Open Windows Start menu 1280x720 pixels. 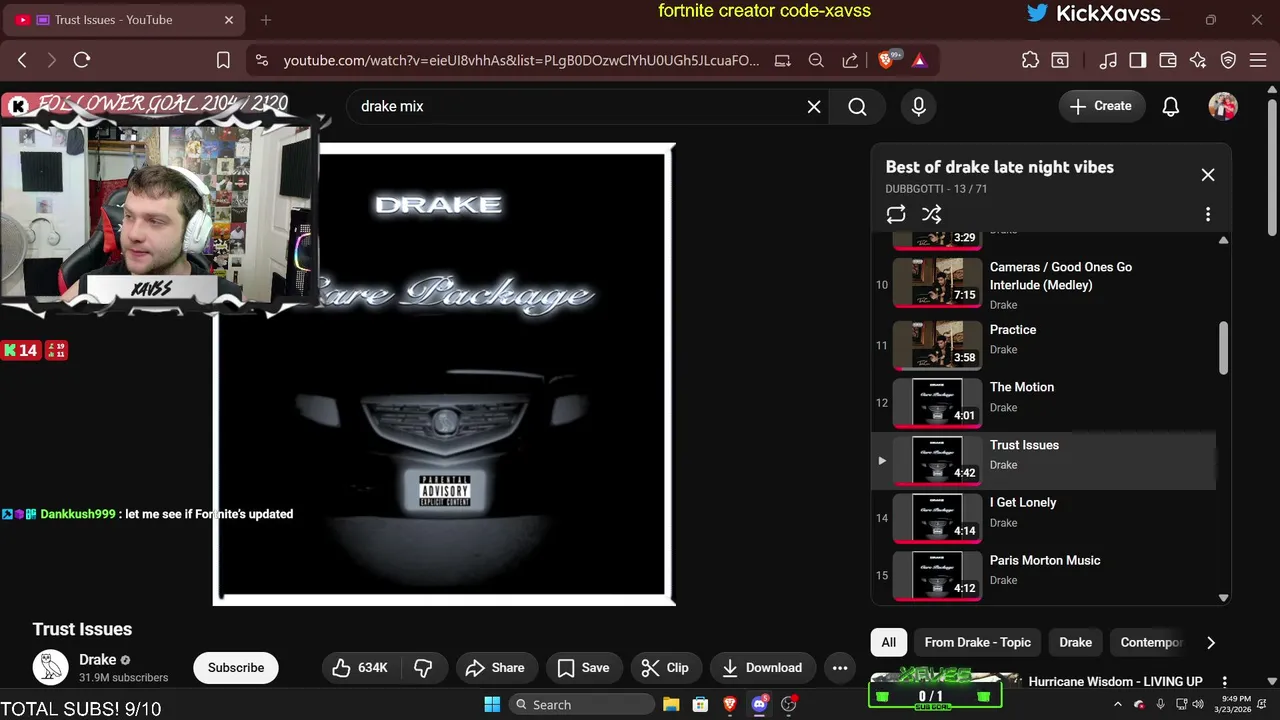click(x=492, y=704)
